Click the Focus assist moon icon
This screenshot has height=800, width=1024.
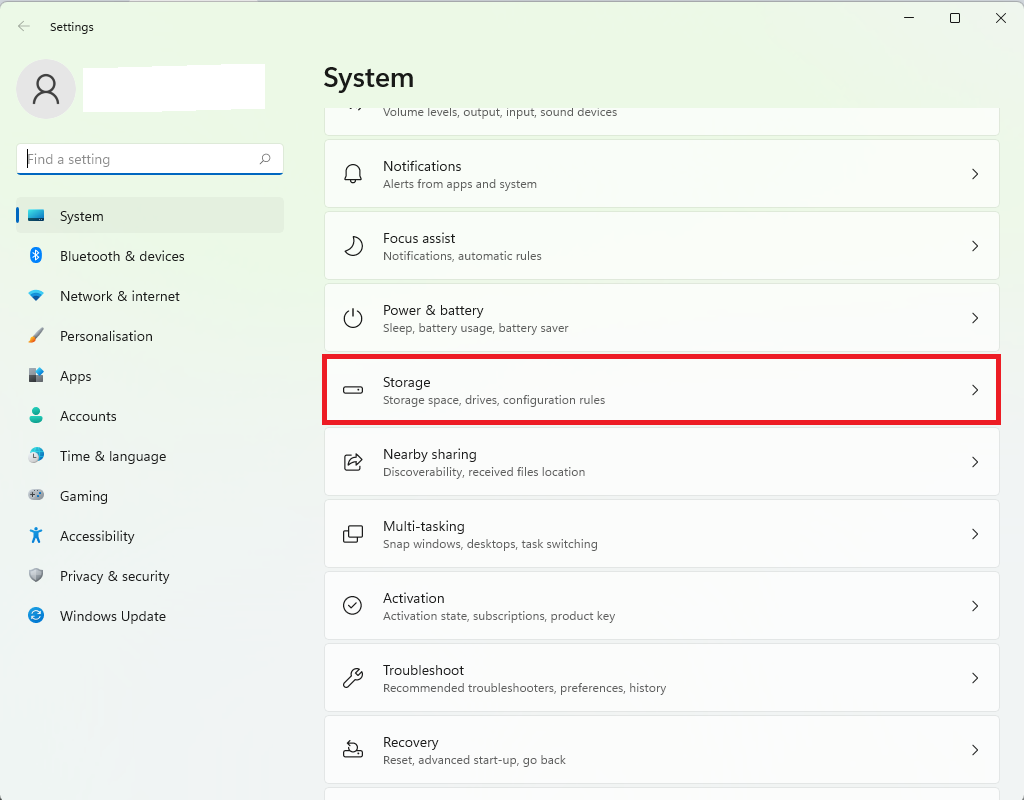pyautogui.click(x=353, y=246)
